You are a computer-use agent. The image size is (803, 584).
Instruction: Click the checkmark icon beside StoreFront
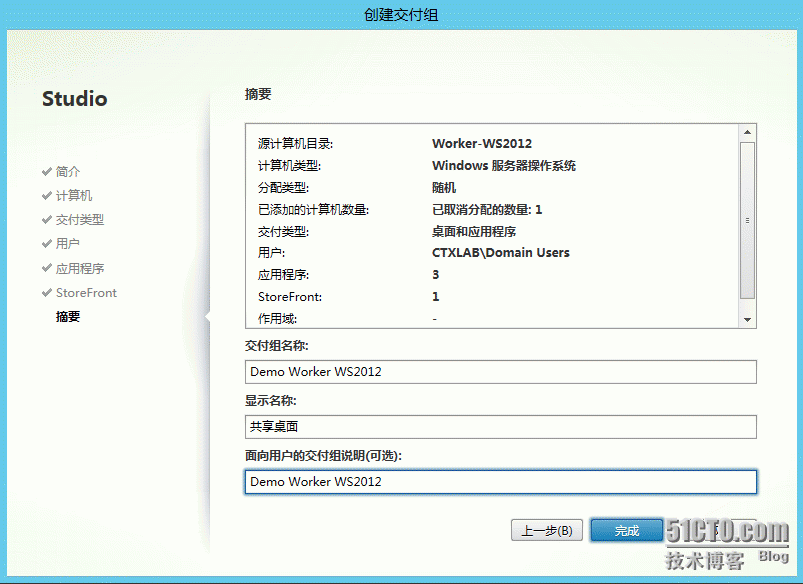click(47, 293)
